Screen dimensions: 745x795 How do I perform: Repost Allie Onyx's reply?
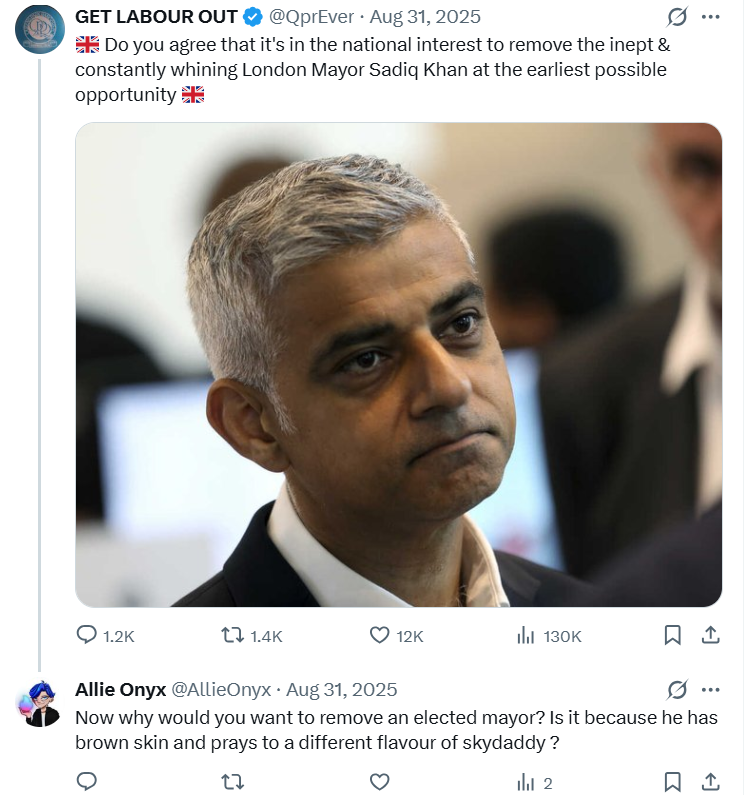231,782
